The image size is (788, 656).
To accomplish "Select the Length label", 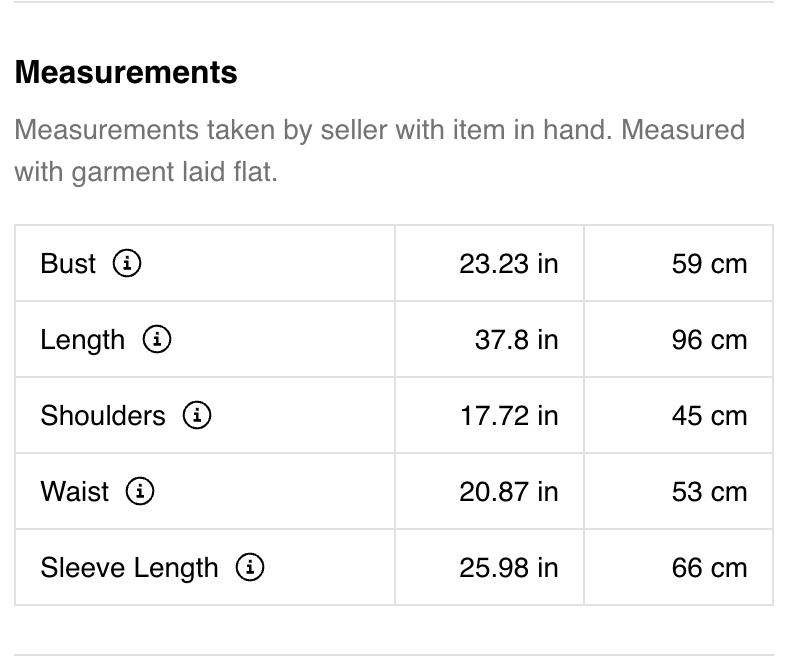I will pos(82,340).
